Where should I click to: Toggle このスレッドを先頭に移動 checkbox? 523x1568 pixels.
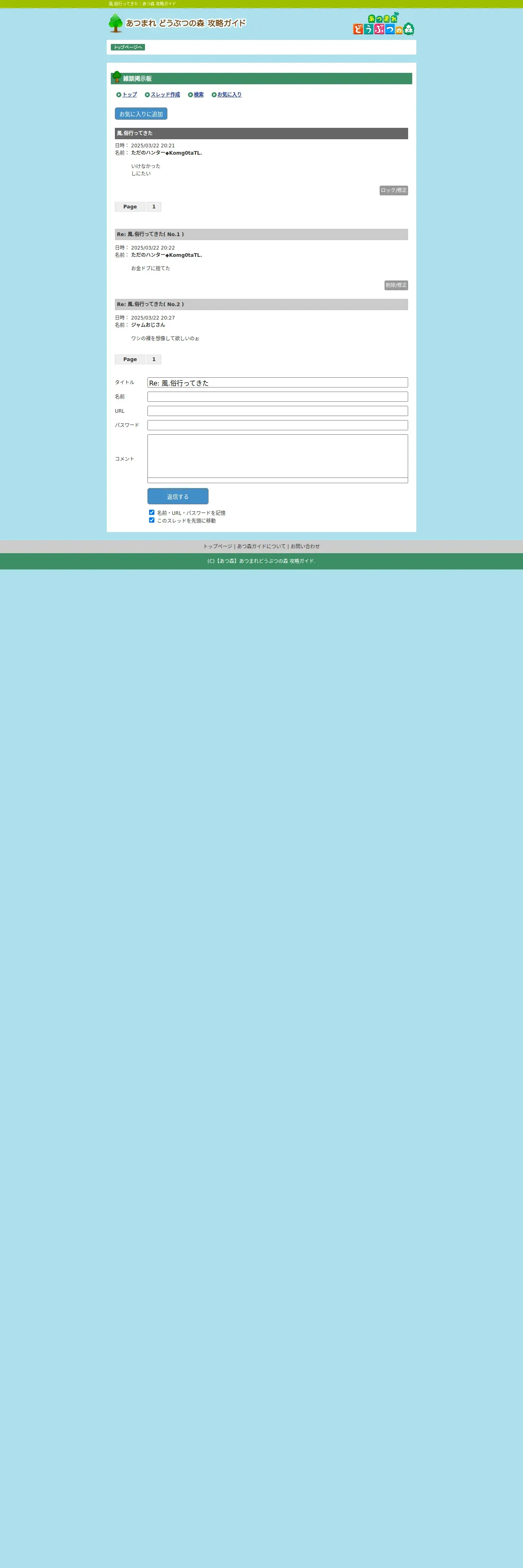tap(152, 520)
